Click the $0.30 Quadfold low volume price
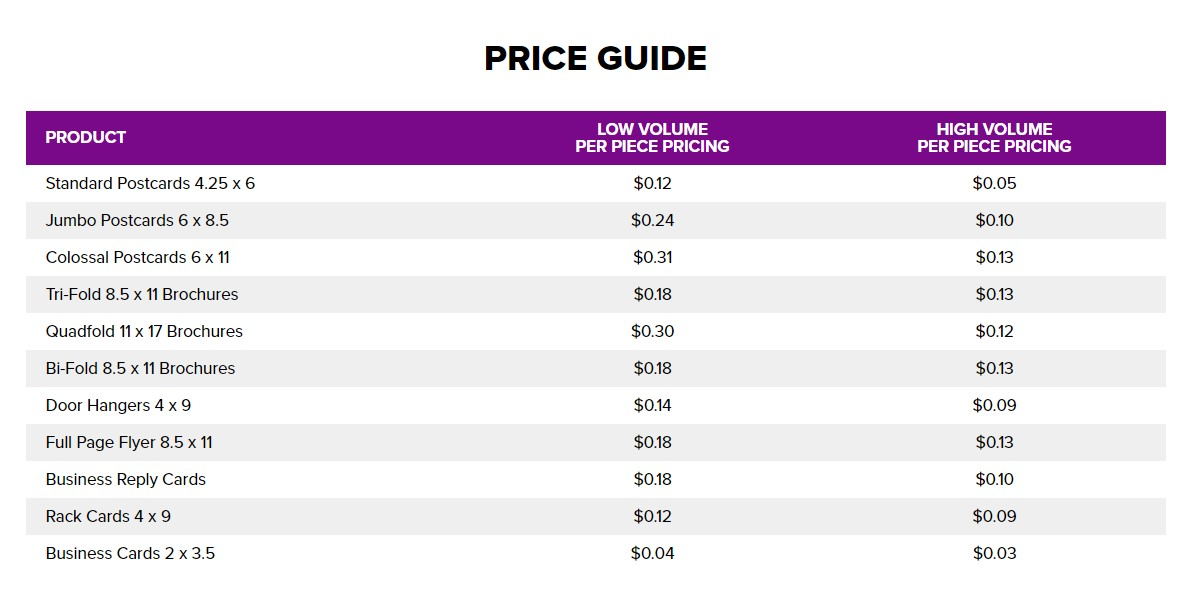Screen dimensions: 1200x603 pyautogui.click(x=652, y=332)
